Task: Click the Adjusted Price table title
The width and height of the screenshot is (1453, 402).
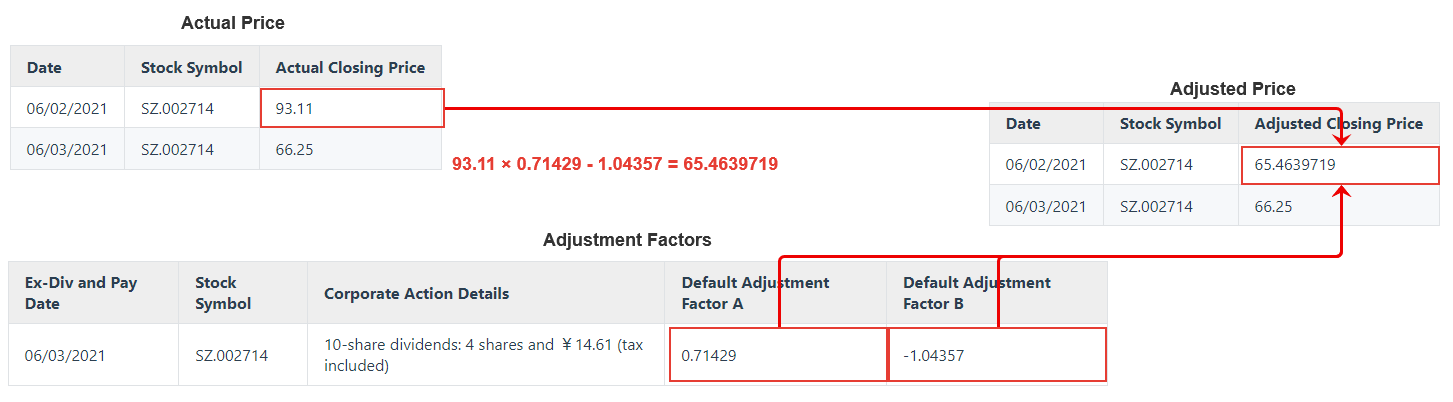Action: (x=1232, y=89)
